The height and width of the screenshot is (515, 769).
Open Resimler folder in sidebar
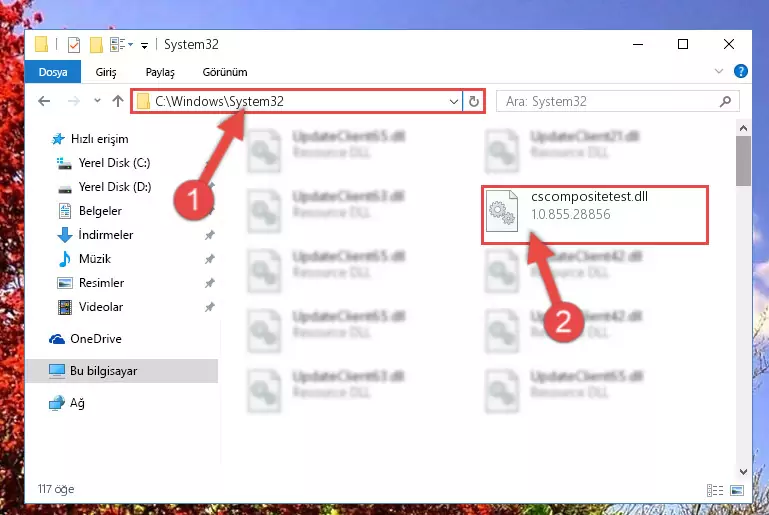point(101,283)
